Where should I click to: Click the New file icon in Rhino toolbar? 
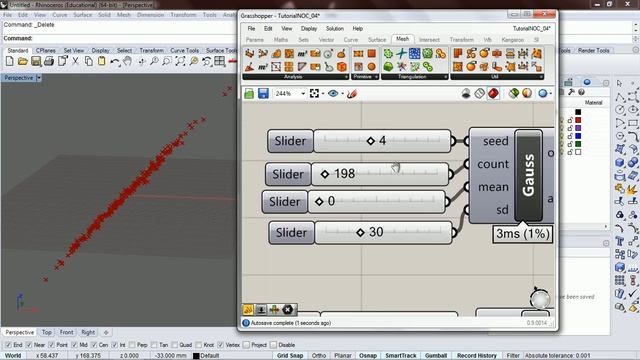9,62
